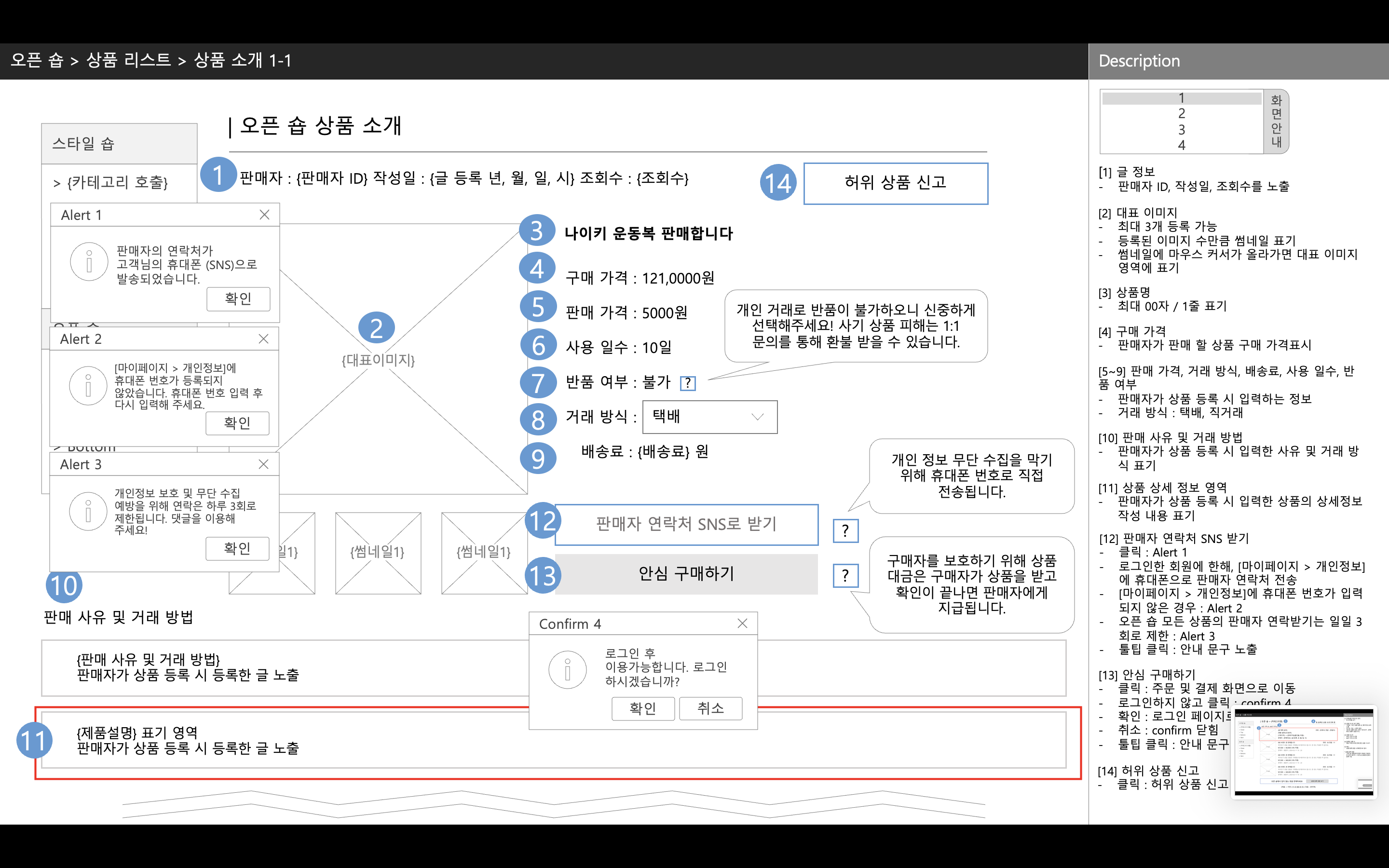Click the slide overview thumbnail at bottom right

click(x=1304, y=751)
